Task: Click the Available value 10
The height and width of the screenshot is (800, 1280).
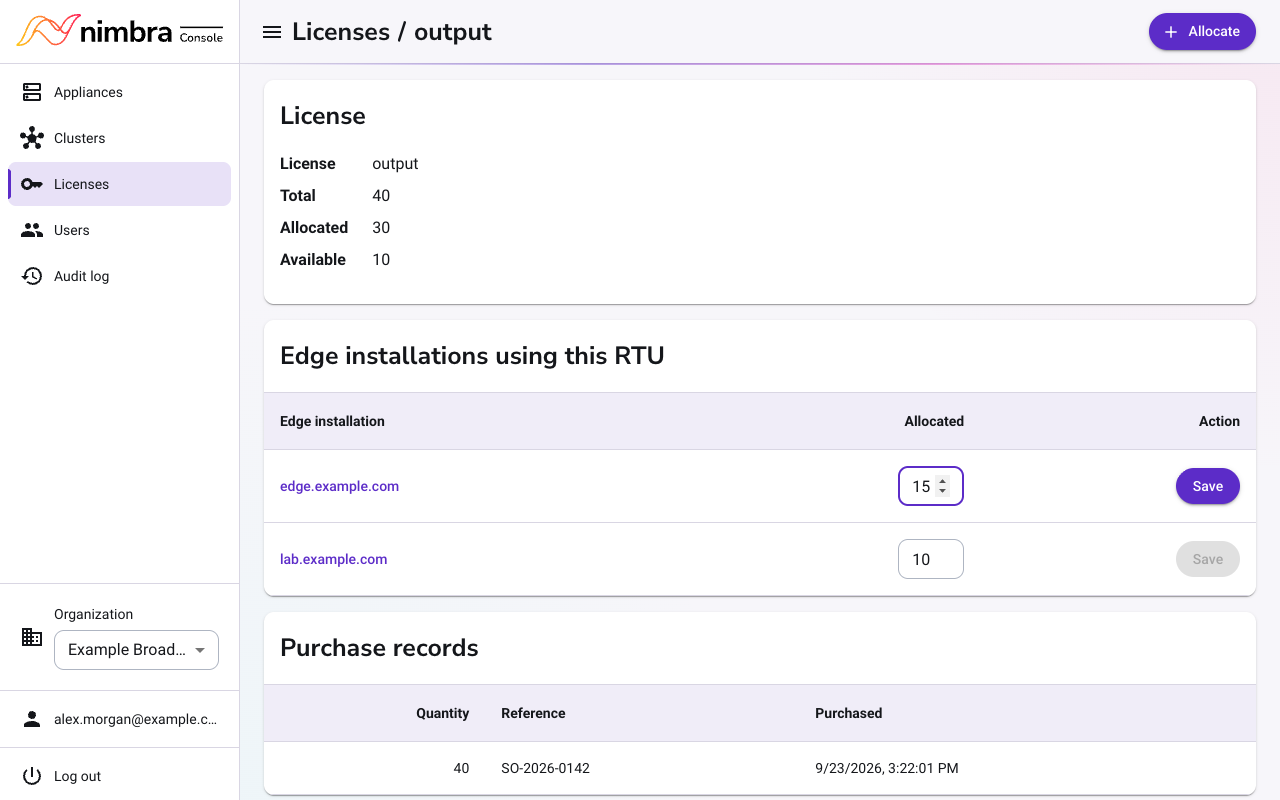Action: 381,259
